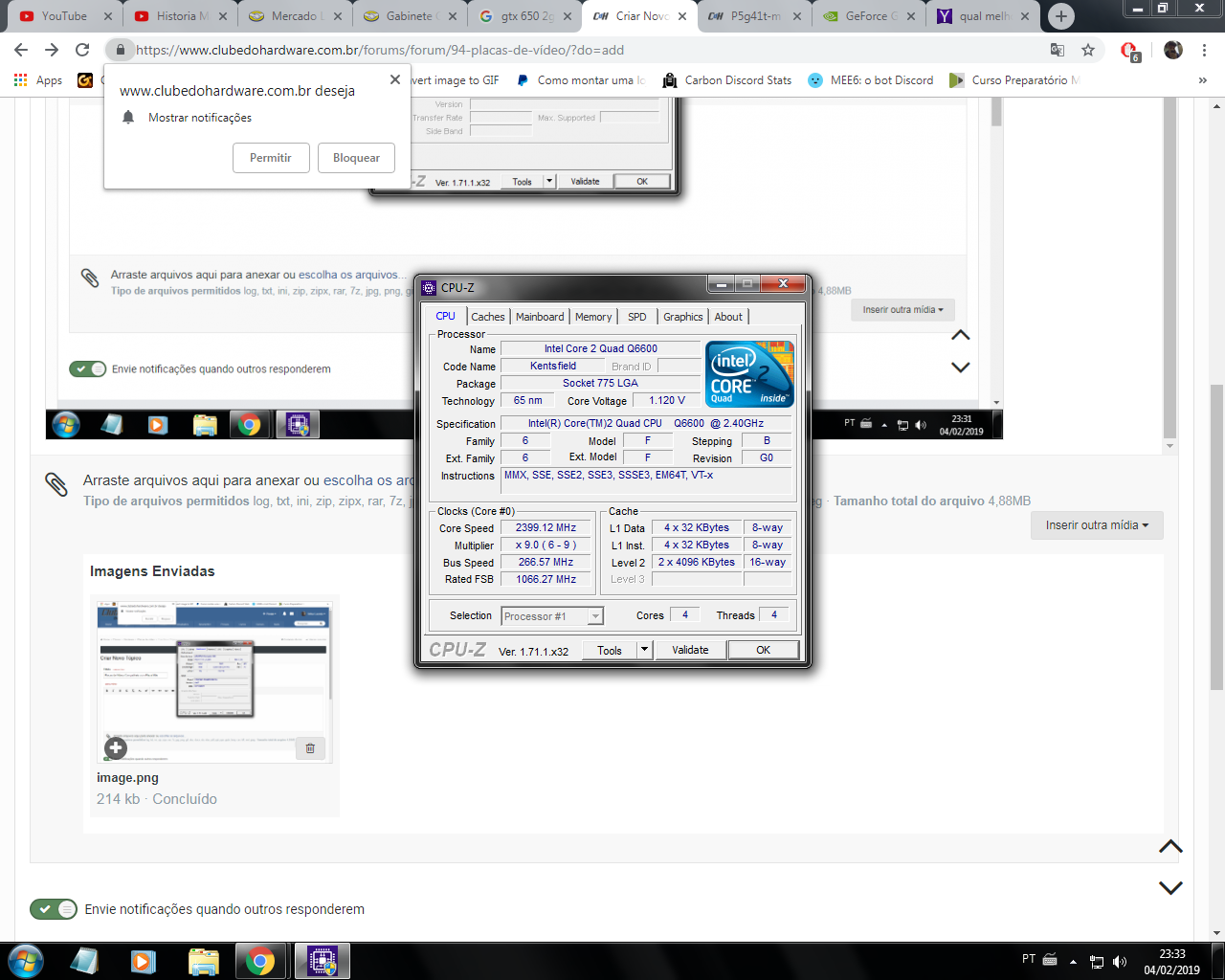Screen dimensions: 1225x980
Task: Click the site lock icon in the address bar
Action: [x=120, y=50]
